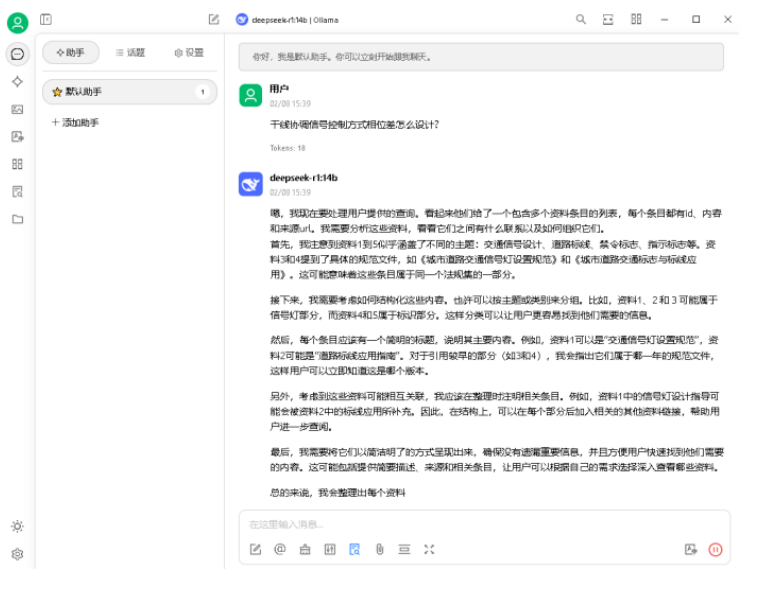Click the attachment paperclip icon
769x595 pixels.
point(380,549)
